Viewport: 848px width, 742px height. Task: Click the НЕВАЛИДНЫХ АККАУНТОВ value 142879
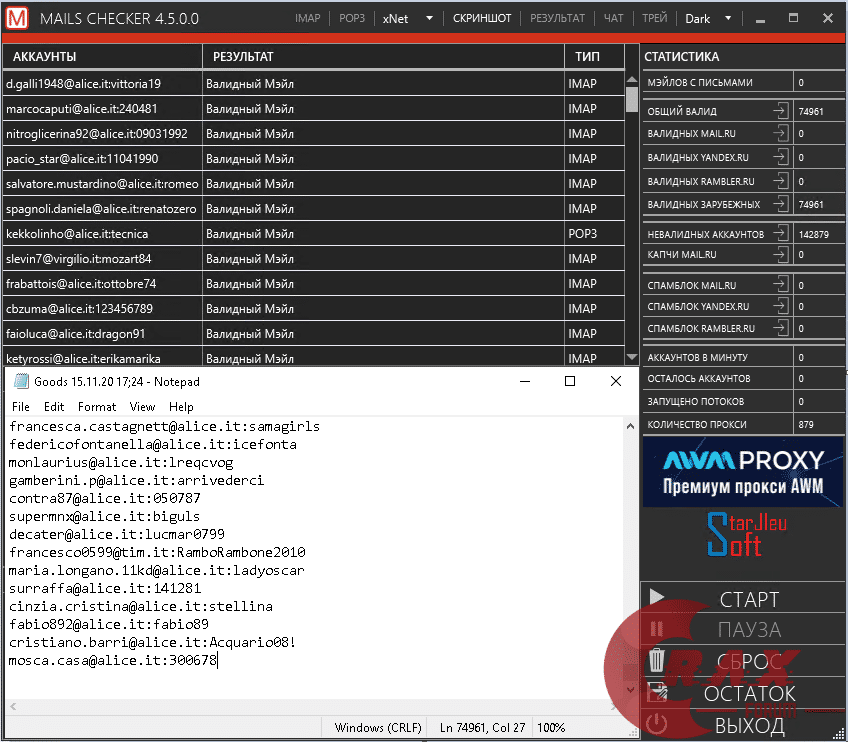pyautogui.click(x=813, y=234)
